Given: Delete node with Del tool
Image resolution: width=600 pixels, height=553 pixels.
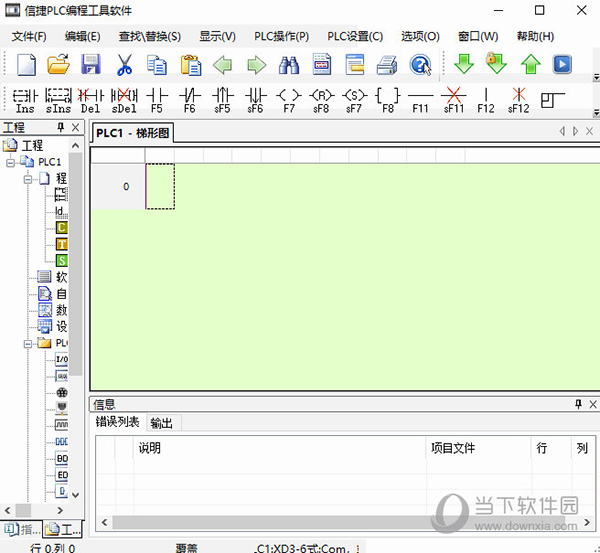Looking at the screenshot, I should click(x=90, y=101).
